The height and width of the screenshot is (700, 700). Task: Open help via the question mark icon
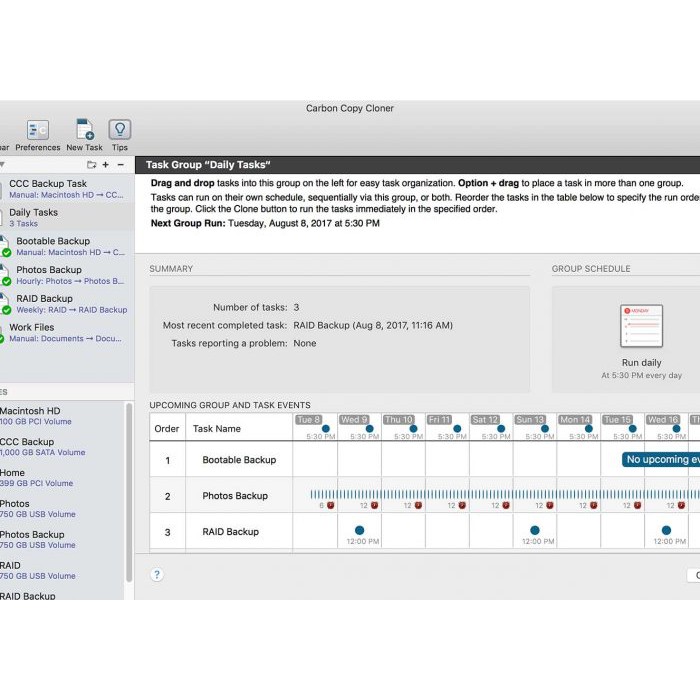tap(157, 575)
